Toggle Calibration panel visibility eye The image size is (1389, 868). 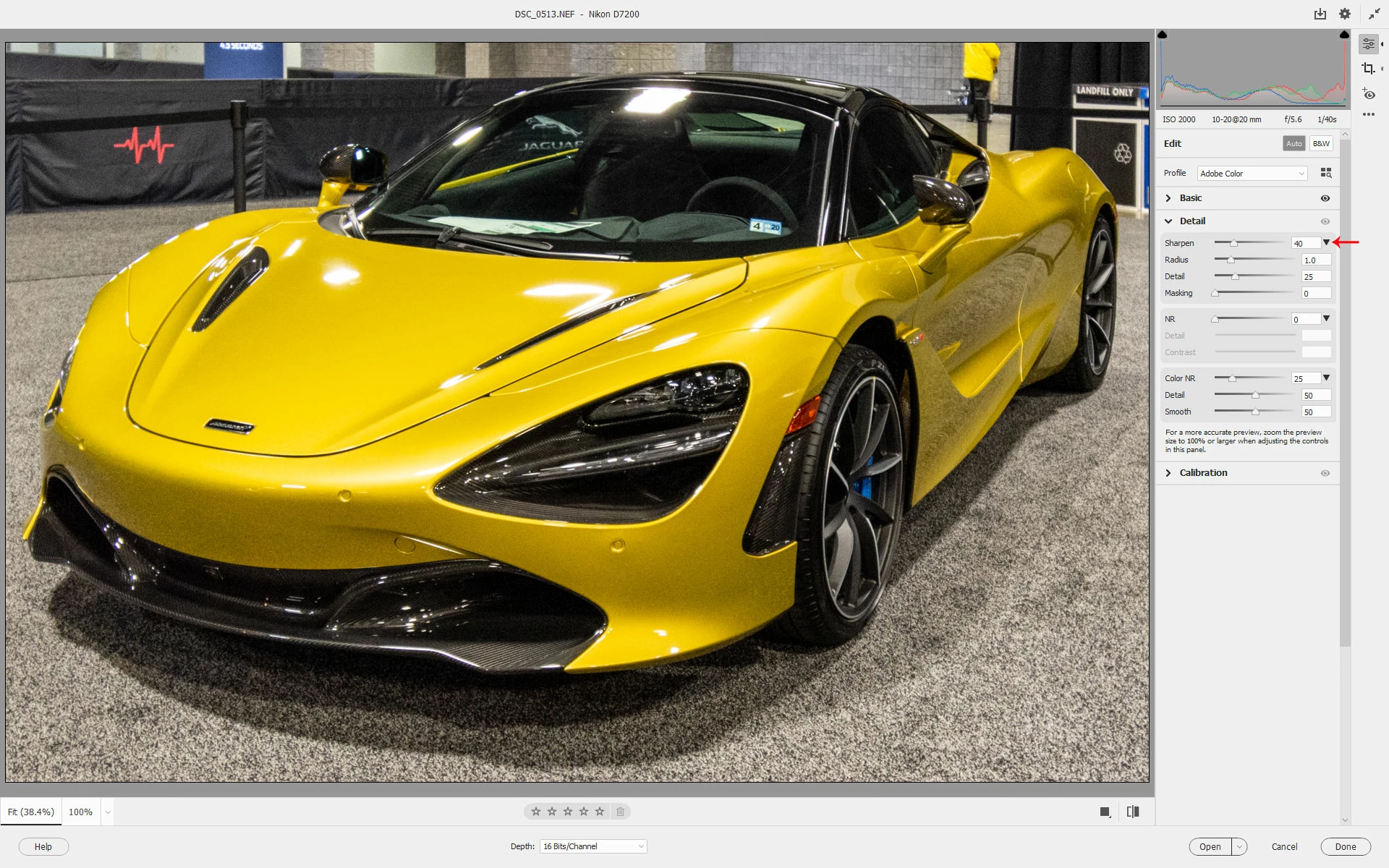click(x=1325, y=473)
